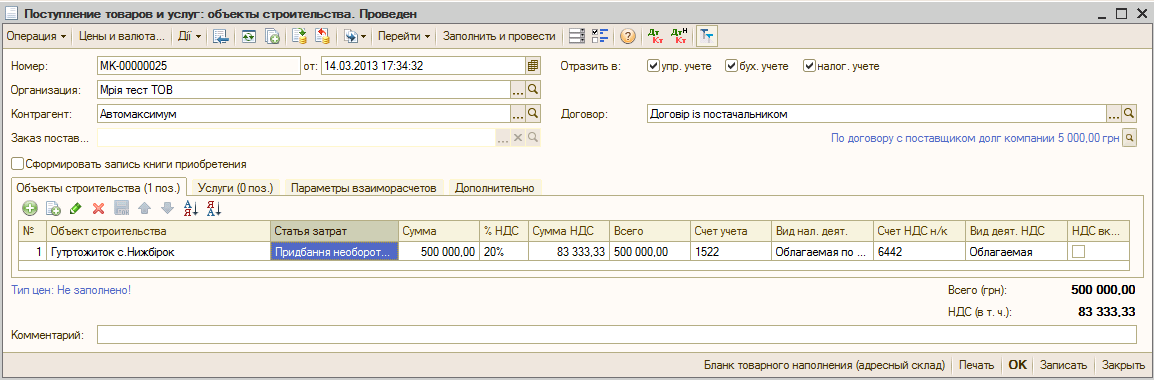Click OK button
Viewport: 1154px width, 380px height.
[x=1017, y=365]
